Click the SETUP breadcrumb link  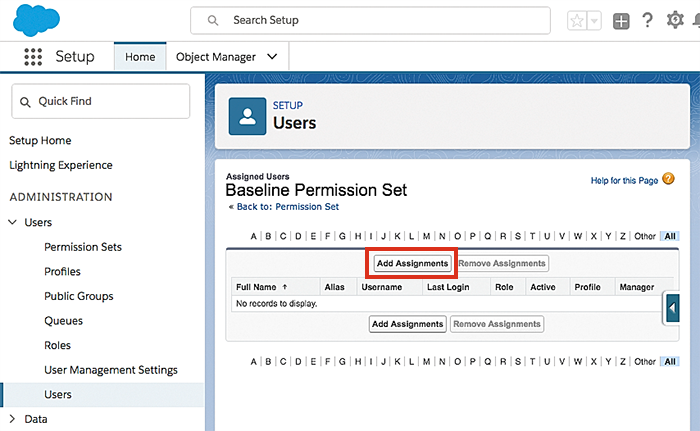(x=288, y=105)
